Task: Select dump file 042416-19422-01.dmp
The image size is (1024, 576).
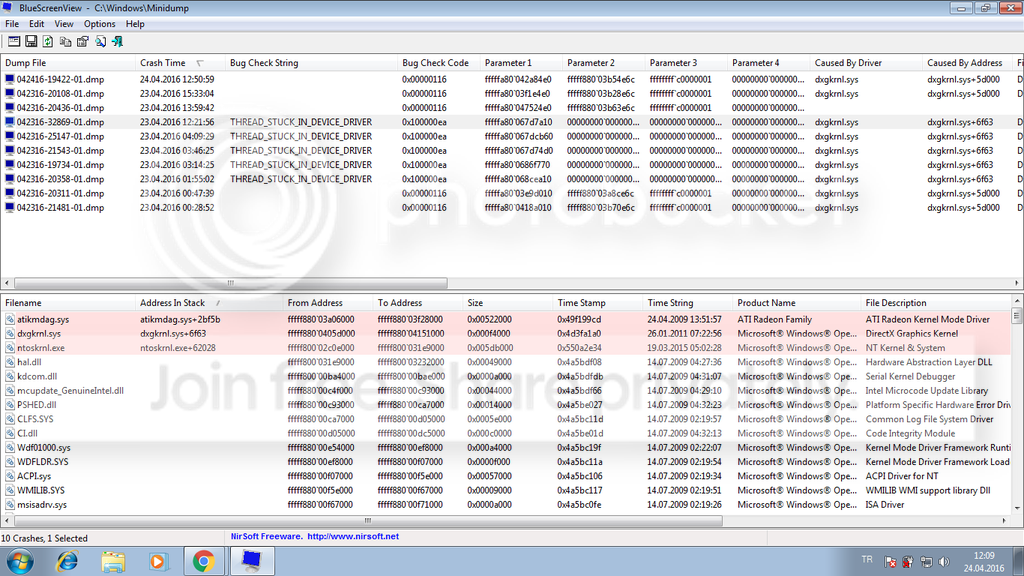Action: (60, 79)
